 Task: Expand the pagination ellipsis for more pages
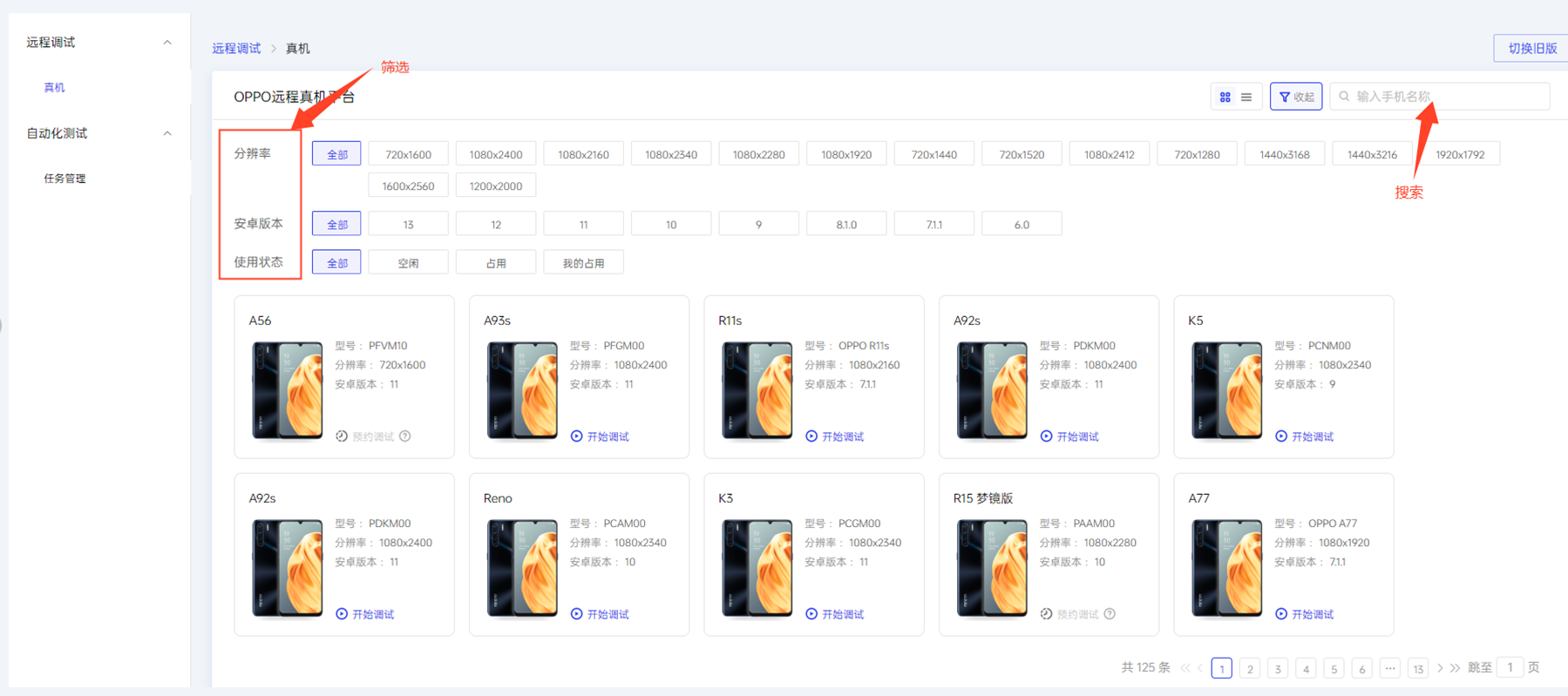1390,668
